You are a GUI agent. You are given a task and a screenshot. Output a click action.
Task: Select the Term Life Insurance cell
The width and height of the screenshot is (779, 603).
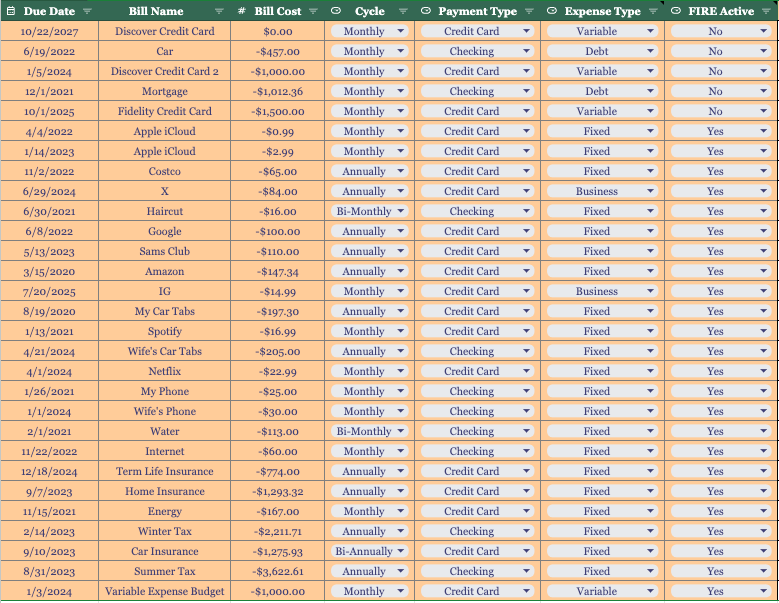(164, 471)
